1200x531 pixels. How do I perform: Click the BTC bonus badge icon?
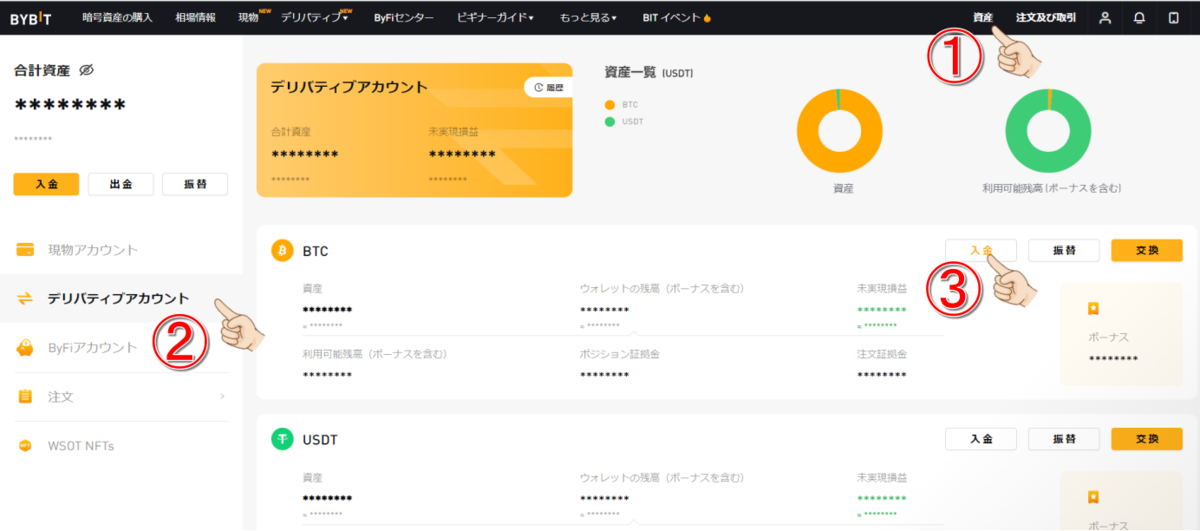pyautogui.click(x=1095, y=309)
